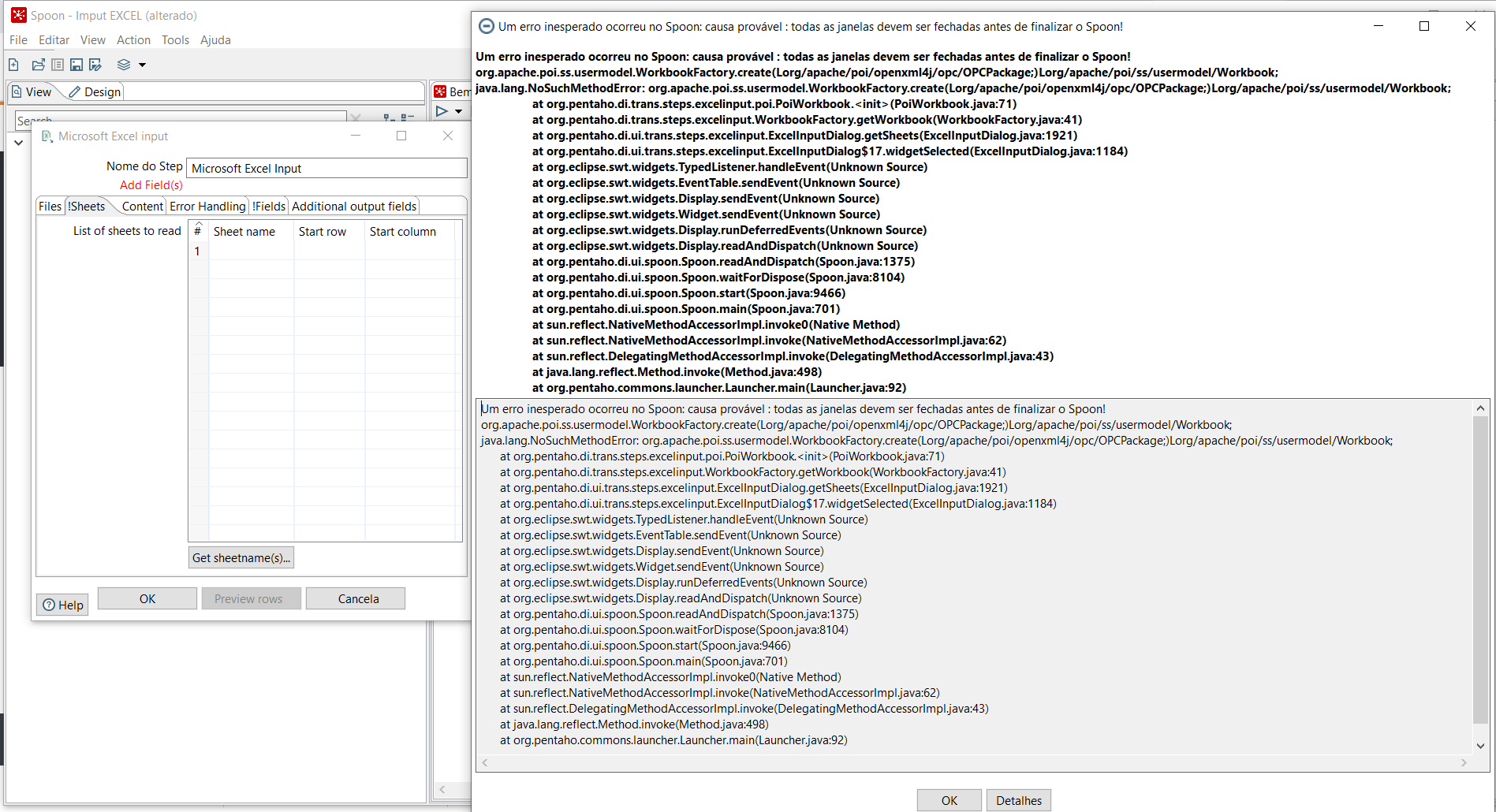This screenshot has height=812, width=1496.
Task: Open the View menu in menu bar
Action: 92,40
